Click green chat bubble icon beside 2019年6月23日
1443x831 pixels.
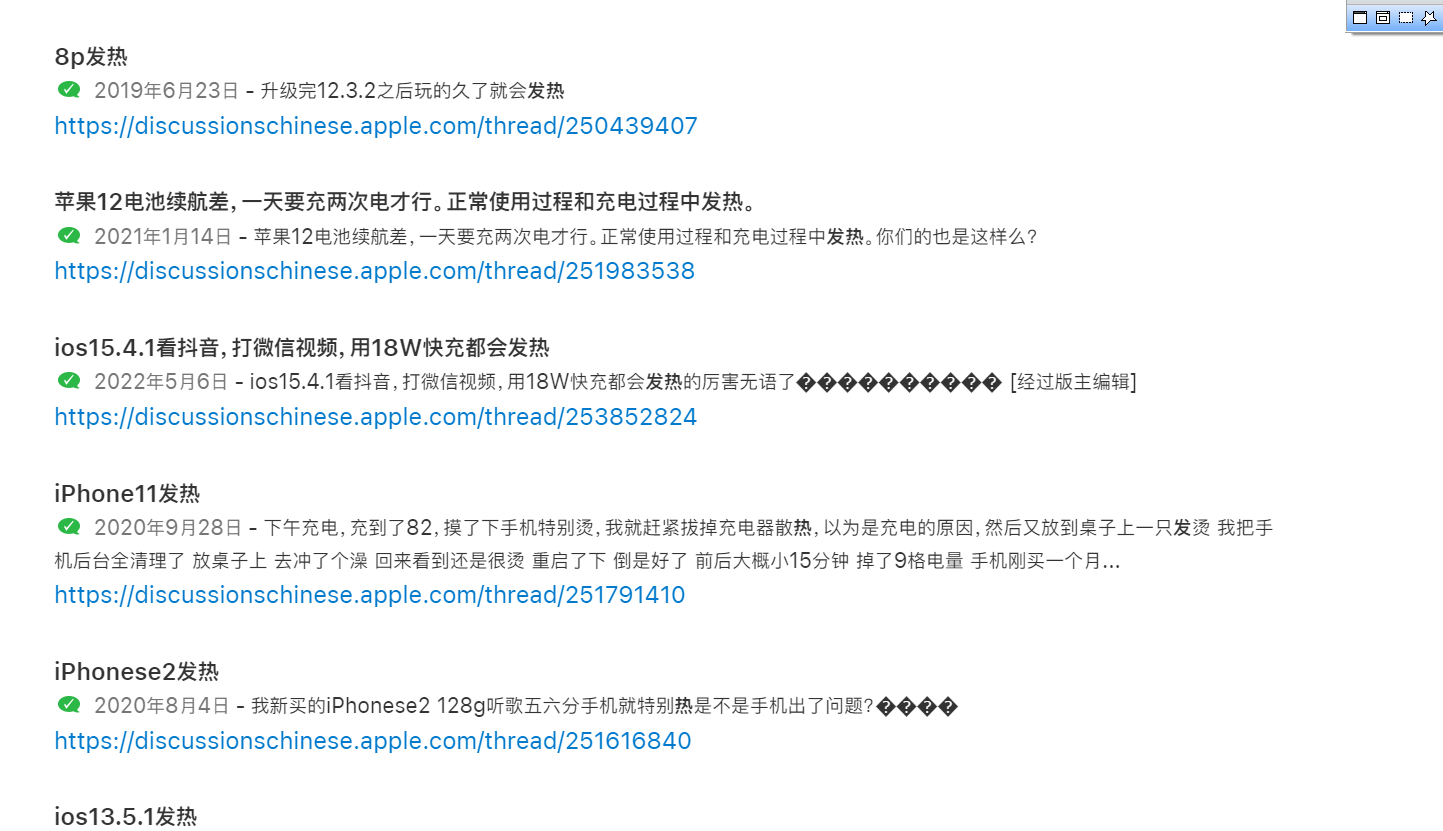point(69,90)
